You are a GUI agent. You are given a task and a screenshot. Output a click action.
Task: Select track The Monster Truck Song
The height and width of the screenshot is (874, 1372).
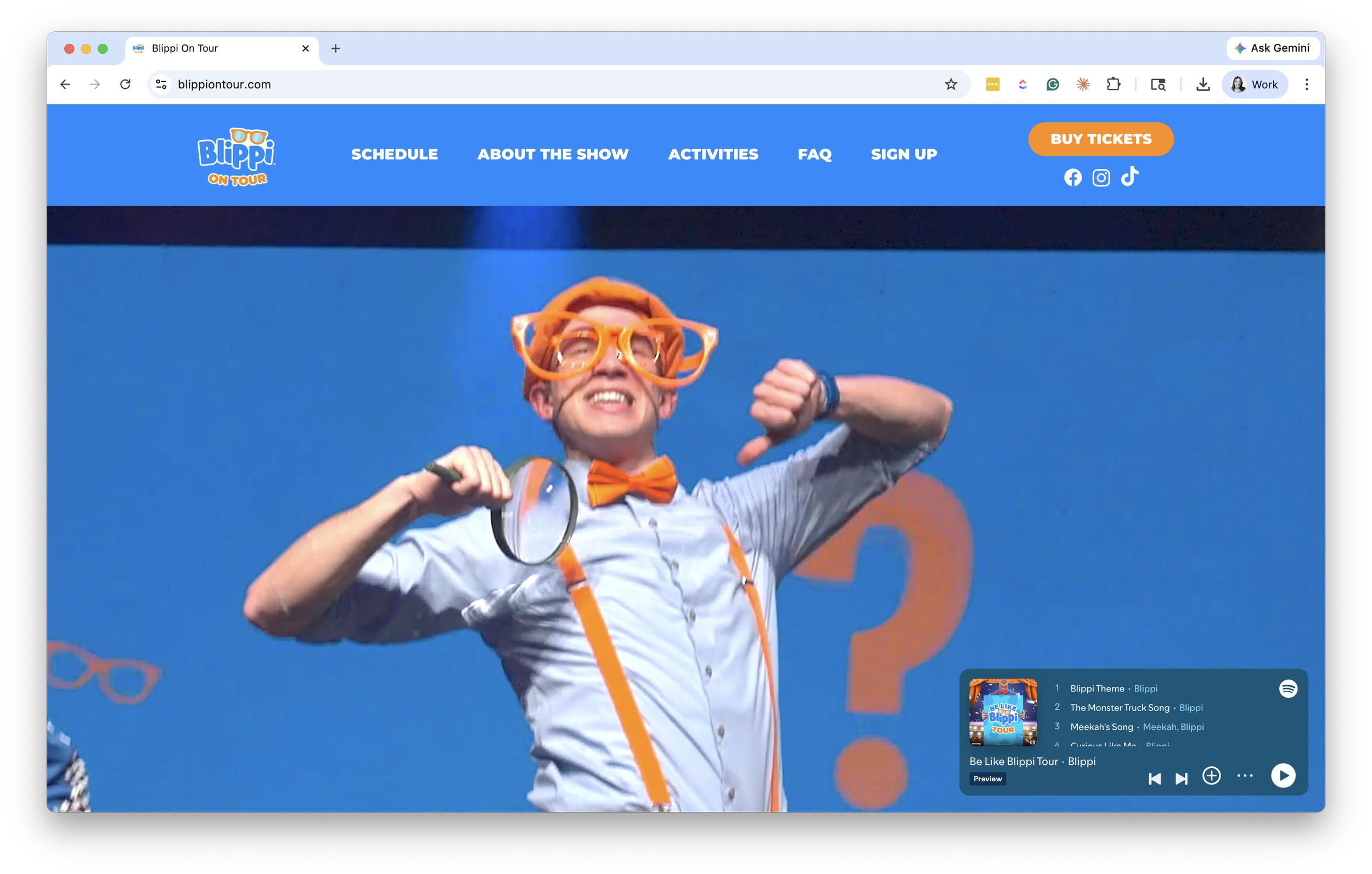(1119, 708)
